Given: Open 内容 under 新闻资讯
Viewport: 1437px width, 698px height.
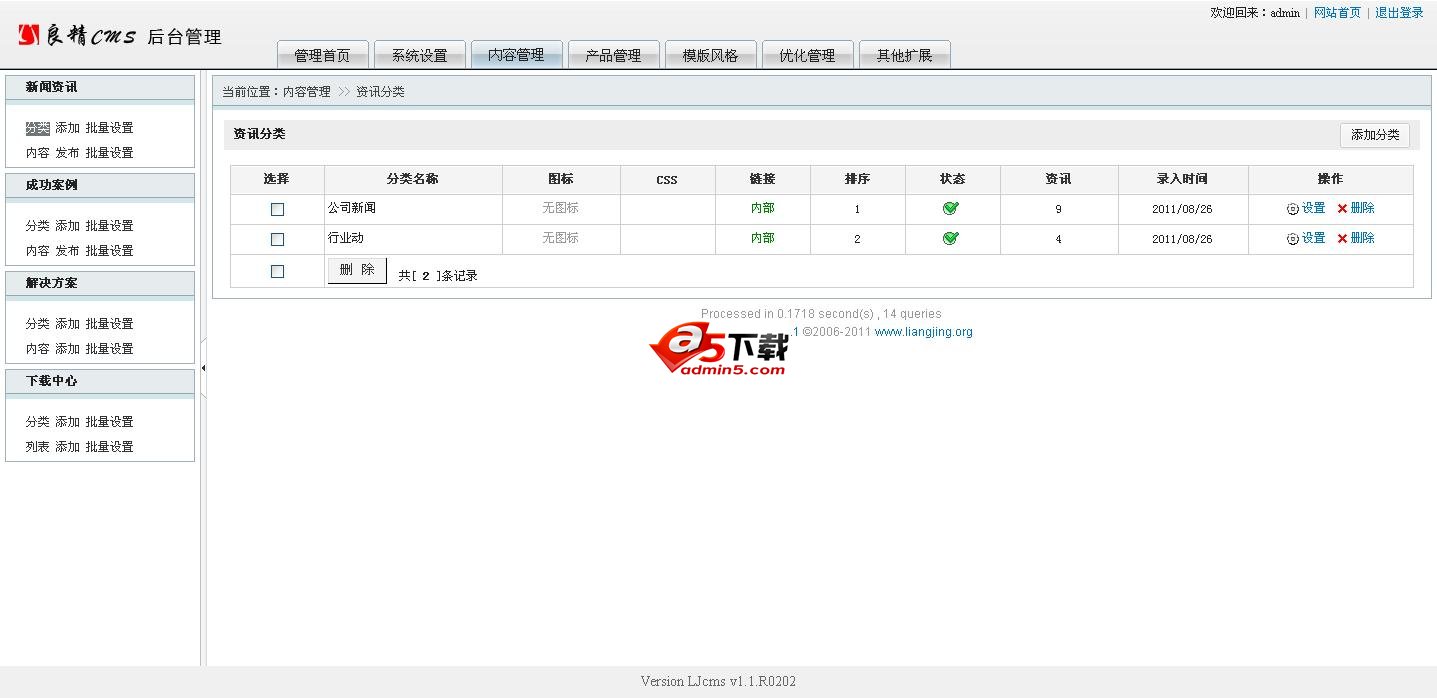Looking at the screenshot, I should tap(37, 153).
